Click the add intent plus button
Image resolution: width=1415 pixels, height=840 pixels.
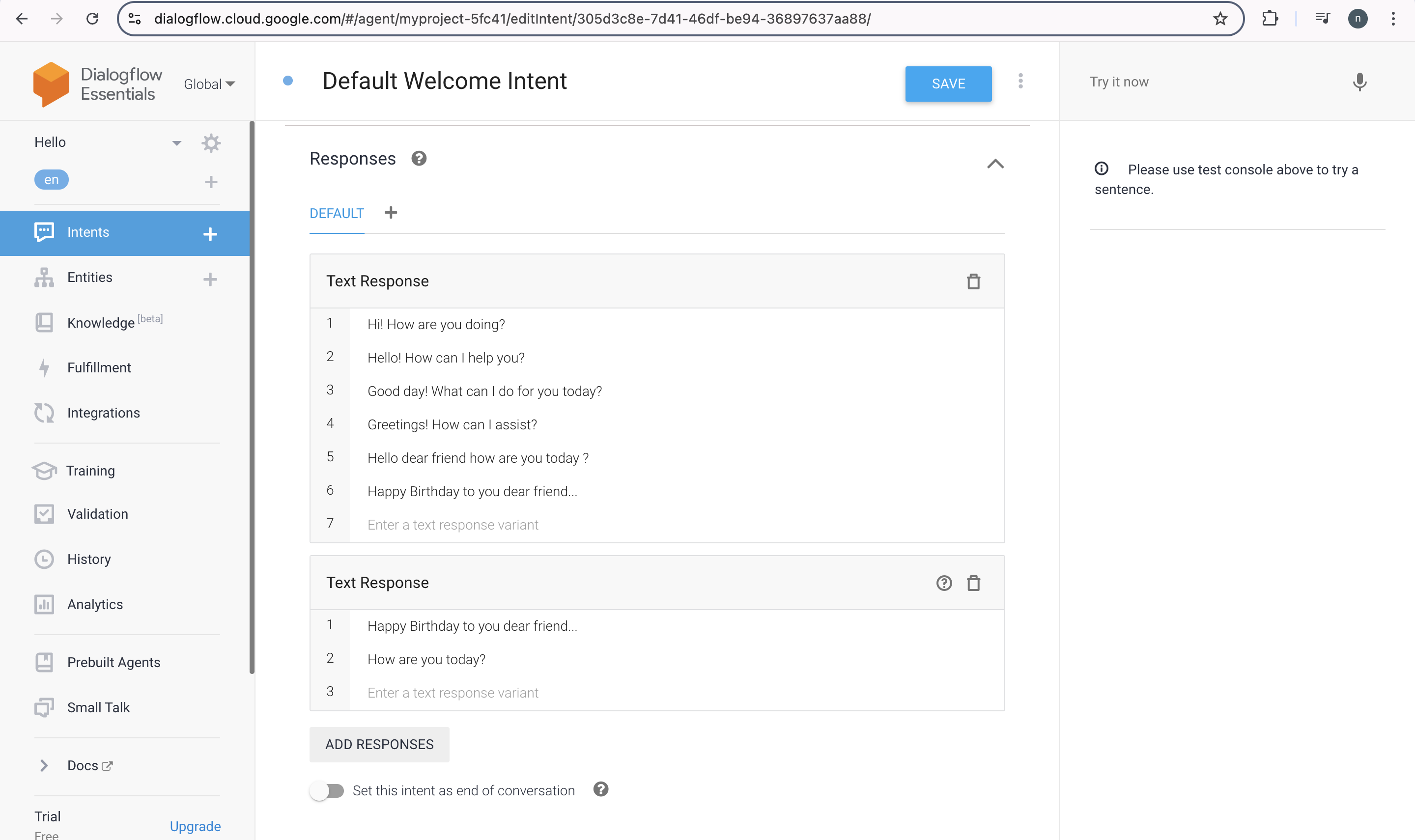[x=211, y=233]
